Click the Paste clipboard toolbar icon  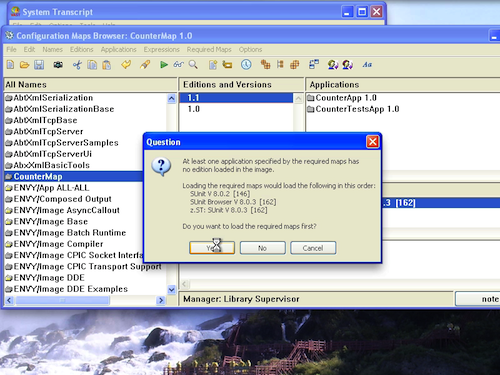tap(107, 64)
